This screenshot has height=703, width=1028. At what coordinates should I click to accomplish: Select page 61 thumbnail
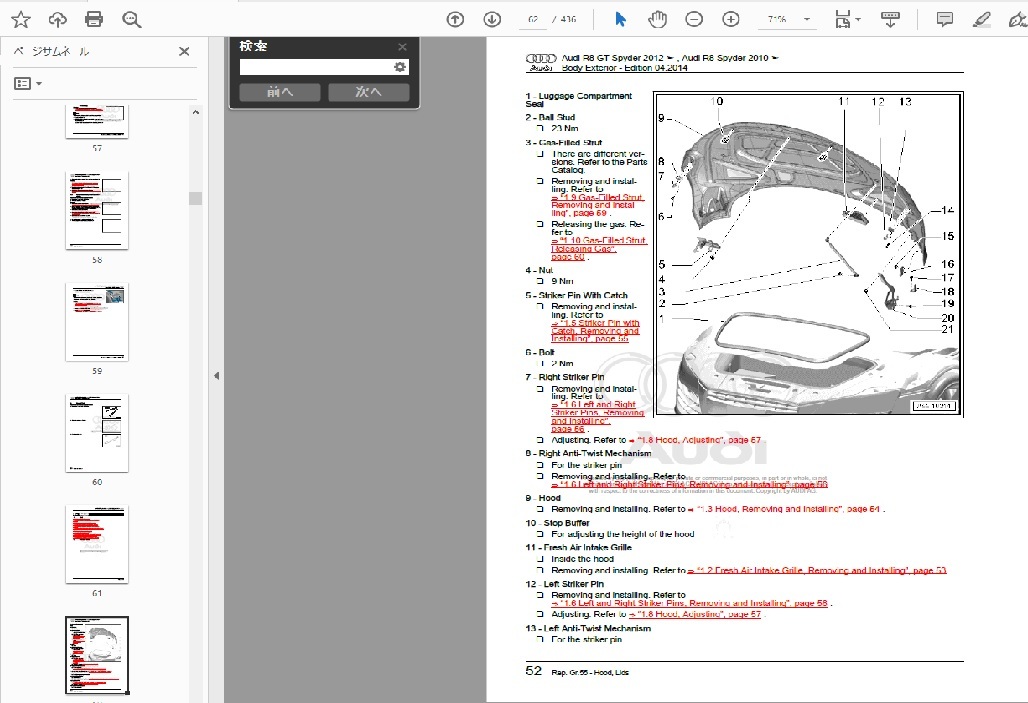pyautogui.click(x=97, y=544)
